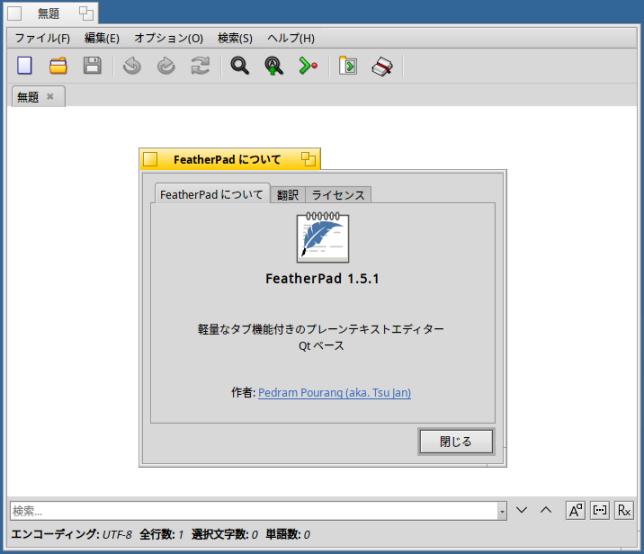Click the 閉じる button

pos(456,441)
